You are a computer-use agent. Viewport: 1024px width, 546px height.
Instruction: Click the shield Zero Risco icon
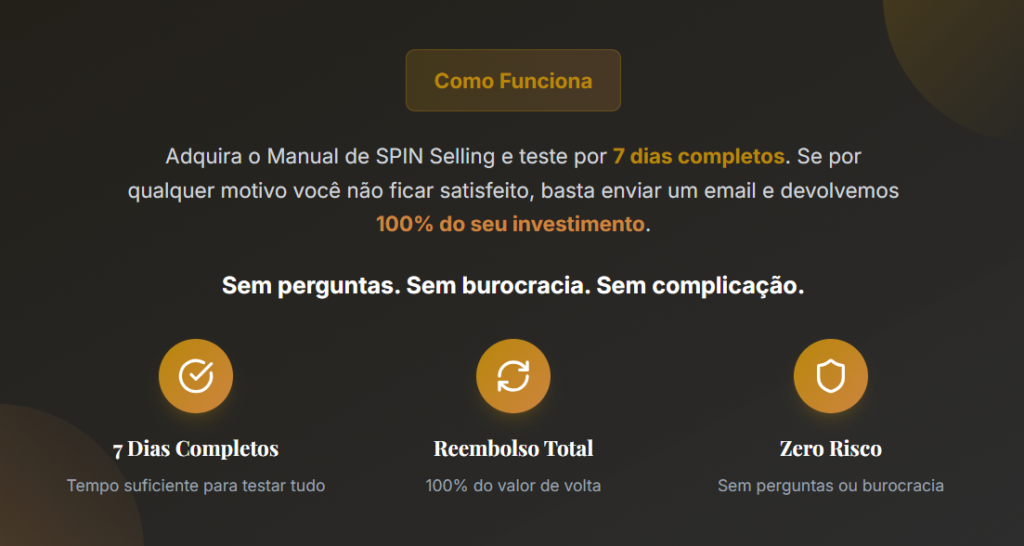coord(830,376)
